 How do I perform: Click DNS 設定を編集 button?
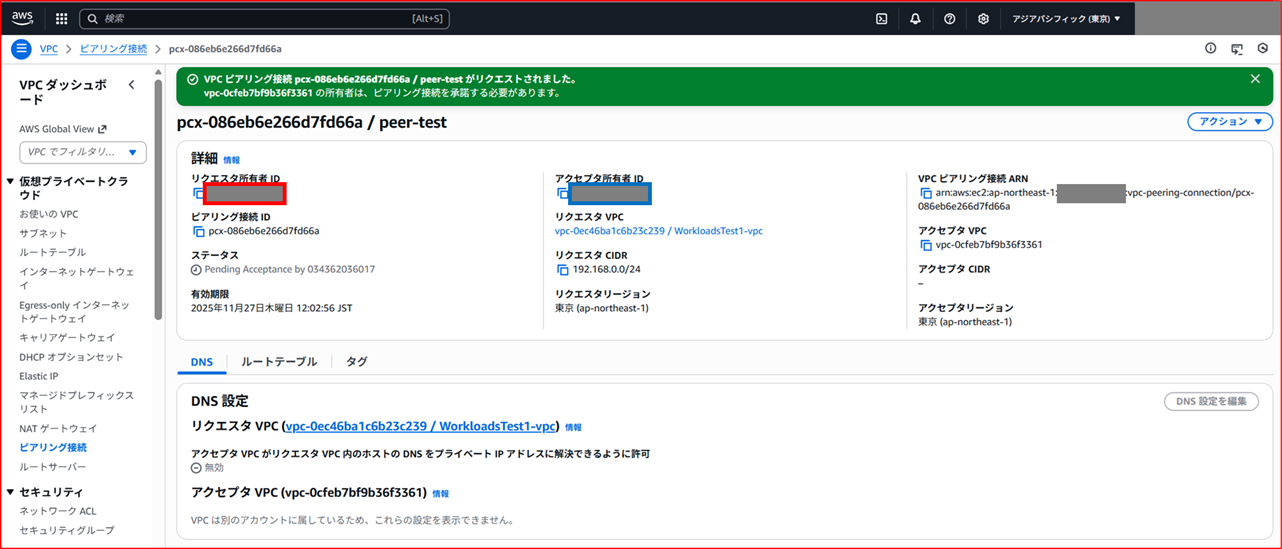point(1211,401)
